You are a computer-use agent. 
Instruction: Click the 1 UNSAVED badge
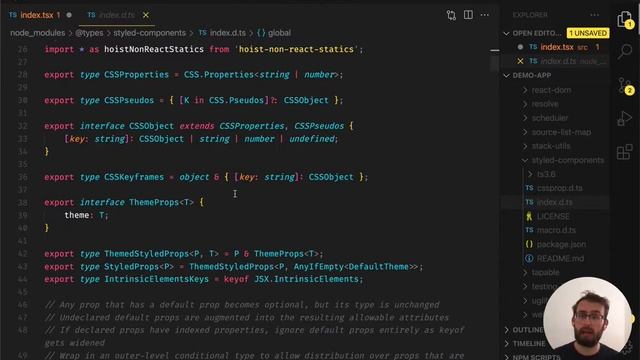pos(588,33)
